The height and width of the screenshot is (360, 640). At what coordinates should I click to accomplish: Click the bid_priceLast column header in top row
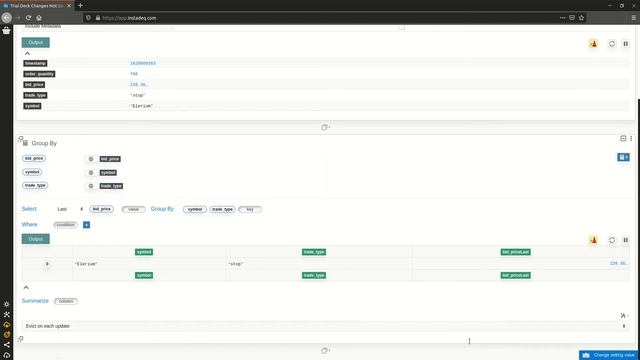516,252
